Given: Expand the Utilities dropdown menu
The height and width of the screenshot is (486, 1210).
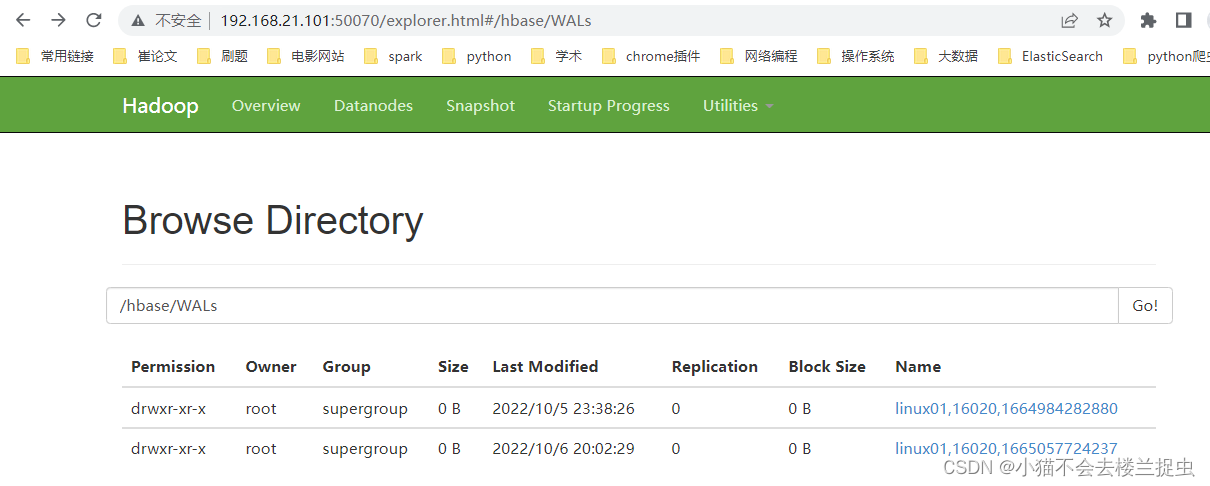Looking at the screenshot, I should [x=738, y=105].
